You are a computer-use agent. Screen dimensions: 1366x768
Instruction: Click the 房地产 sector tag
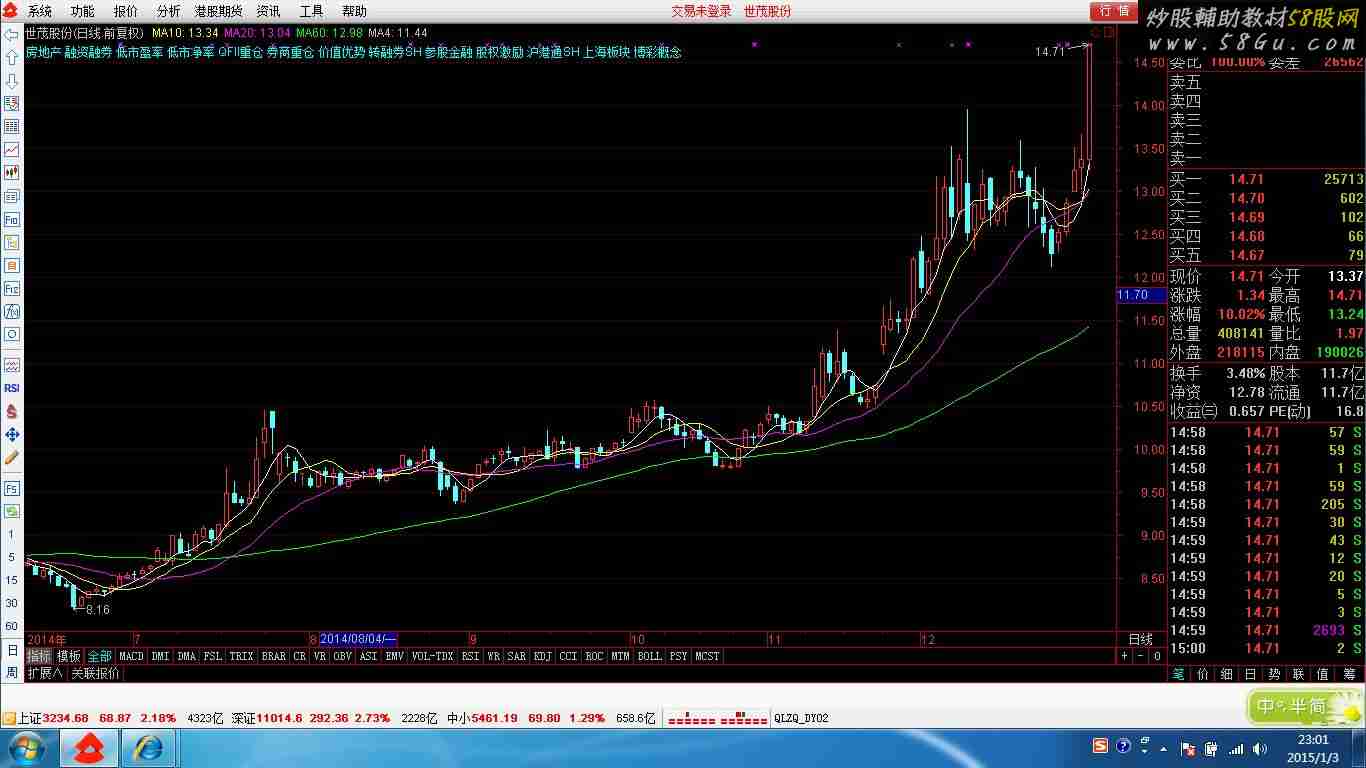pos(43,52)
